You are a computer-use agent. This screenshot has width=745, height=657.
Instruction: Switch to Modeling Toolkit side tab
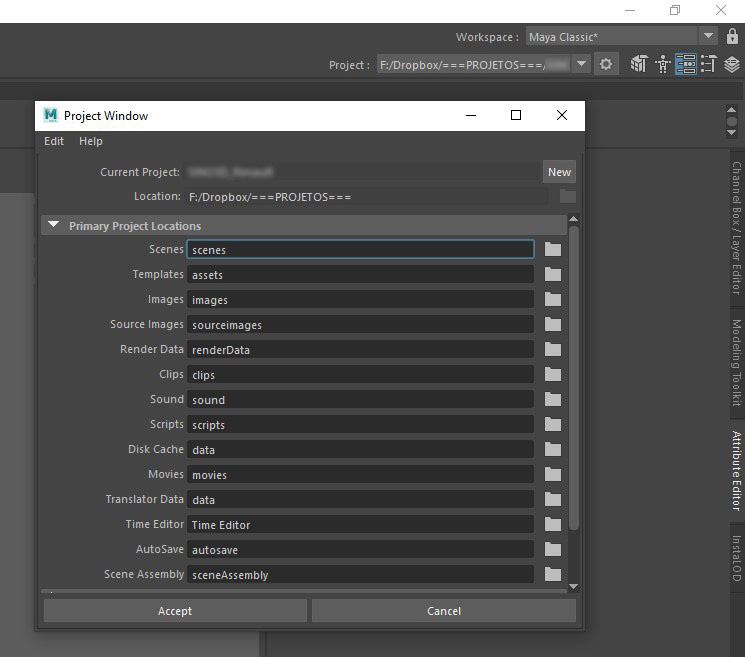coord(736,362)
